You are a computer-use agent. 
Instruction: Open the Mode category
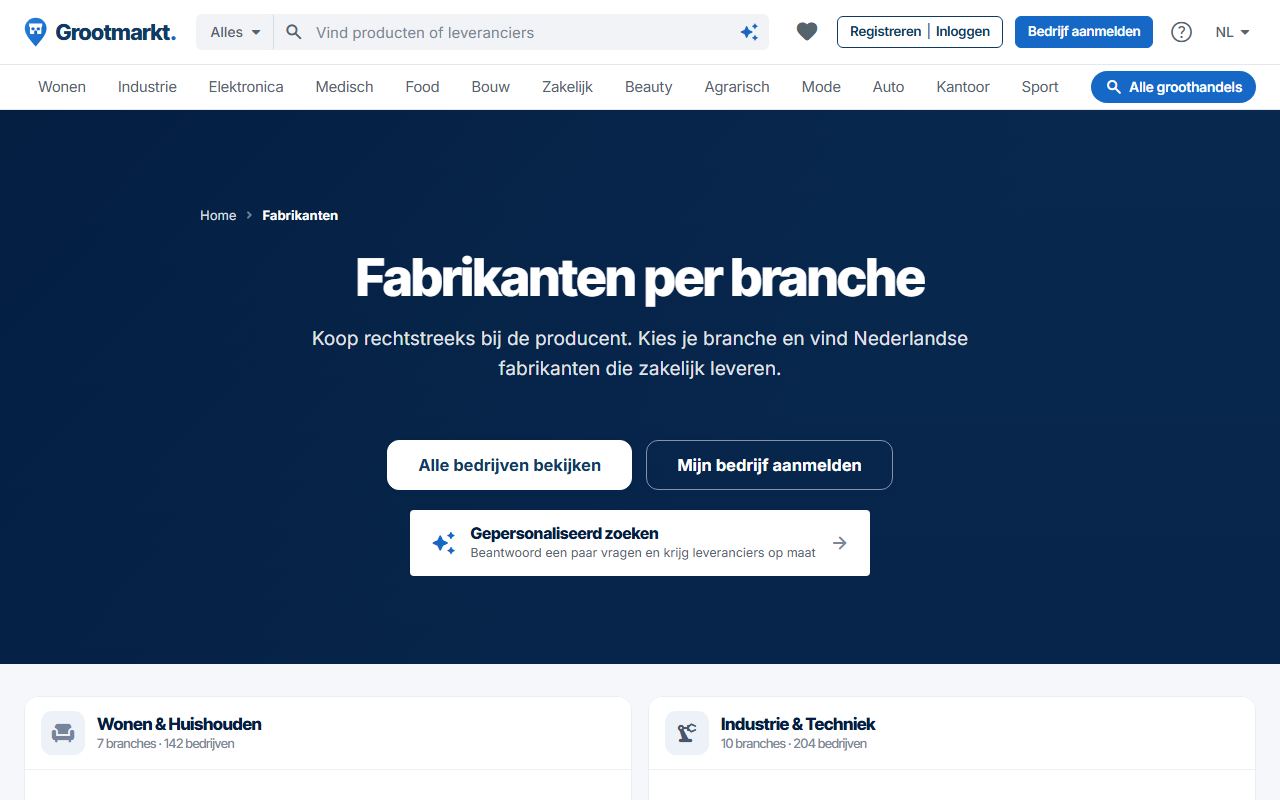(821, 87)
